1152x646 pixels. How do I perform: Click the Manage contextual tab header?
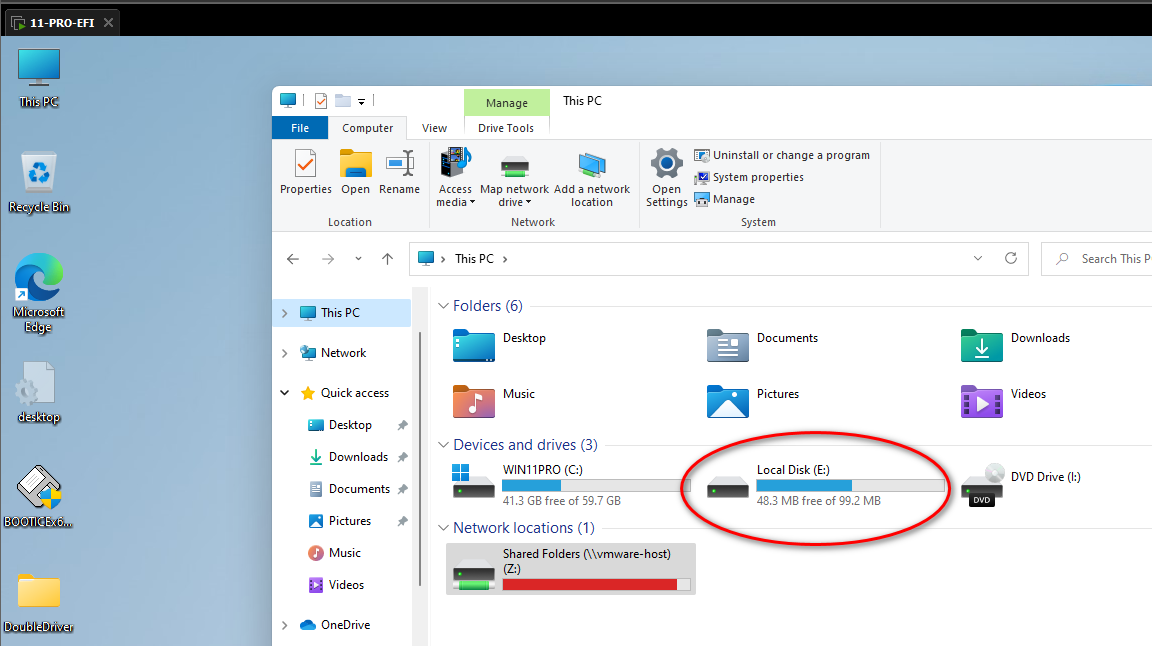pyautogui.click(x=507, y=103)
